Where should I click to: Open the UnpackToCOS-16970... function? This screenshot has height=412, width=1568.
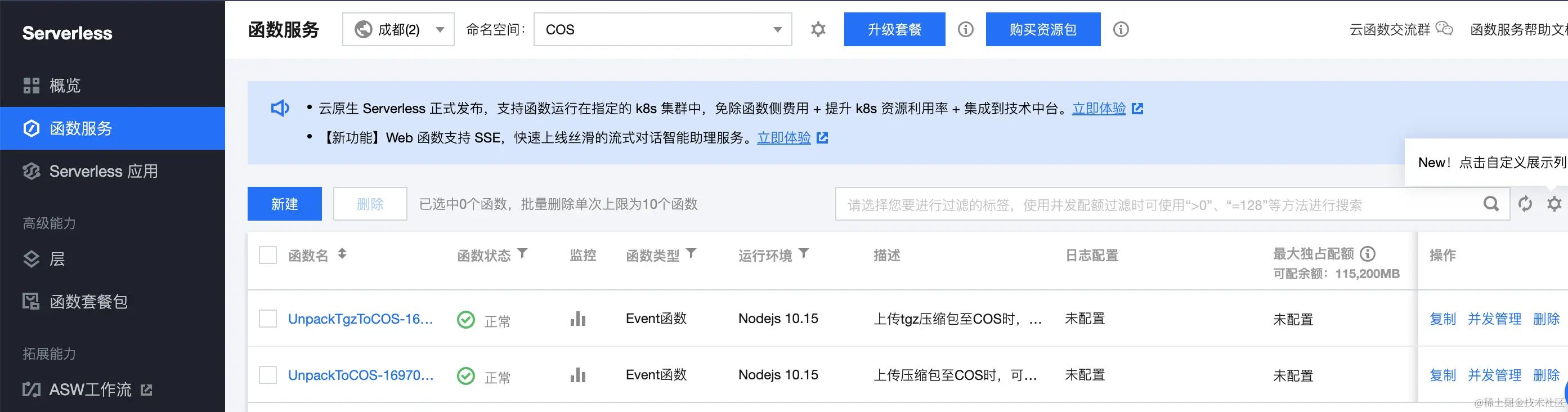coord(361,375)
